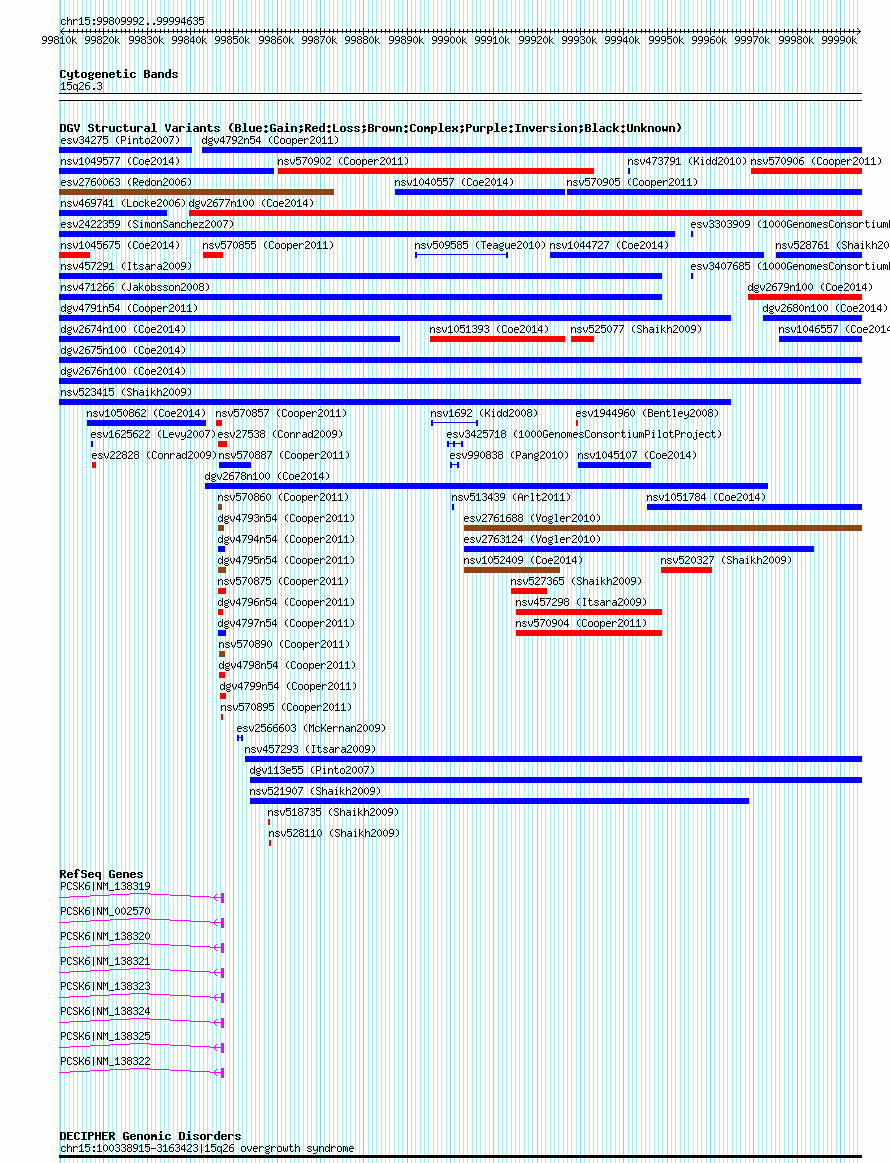Select nsv457291 (Itsara2009) label
This screenshot has height=1163, width=890.
pos(126,266)
